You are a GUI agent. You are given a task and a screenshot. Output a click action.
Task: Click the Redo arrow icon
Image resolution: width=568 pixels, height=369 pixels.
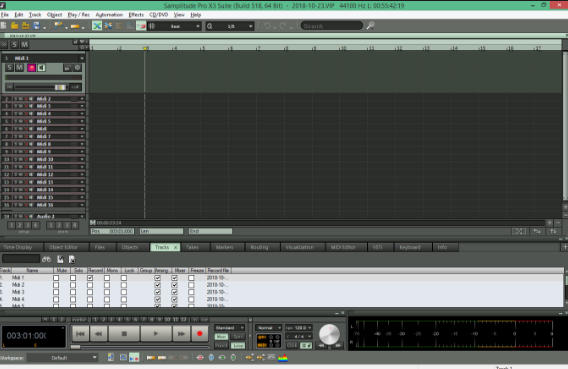(x=283, y=26)
